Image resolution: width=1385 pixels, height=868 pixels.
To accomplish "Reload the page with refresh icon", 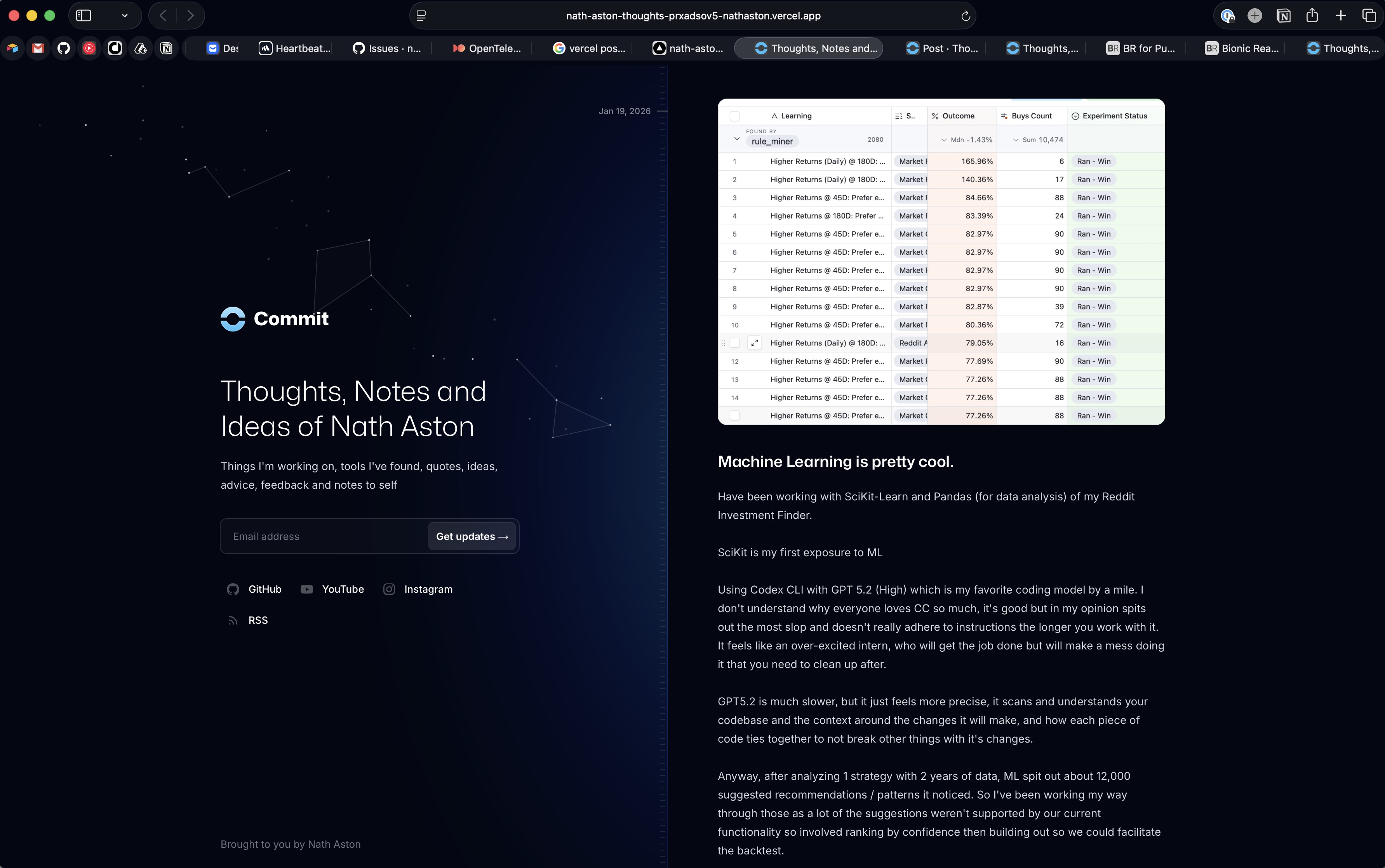I will [965, 16].
